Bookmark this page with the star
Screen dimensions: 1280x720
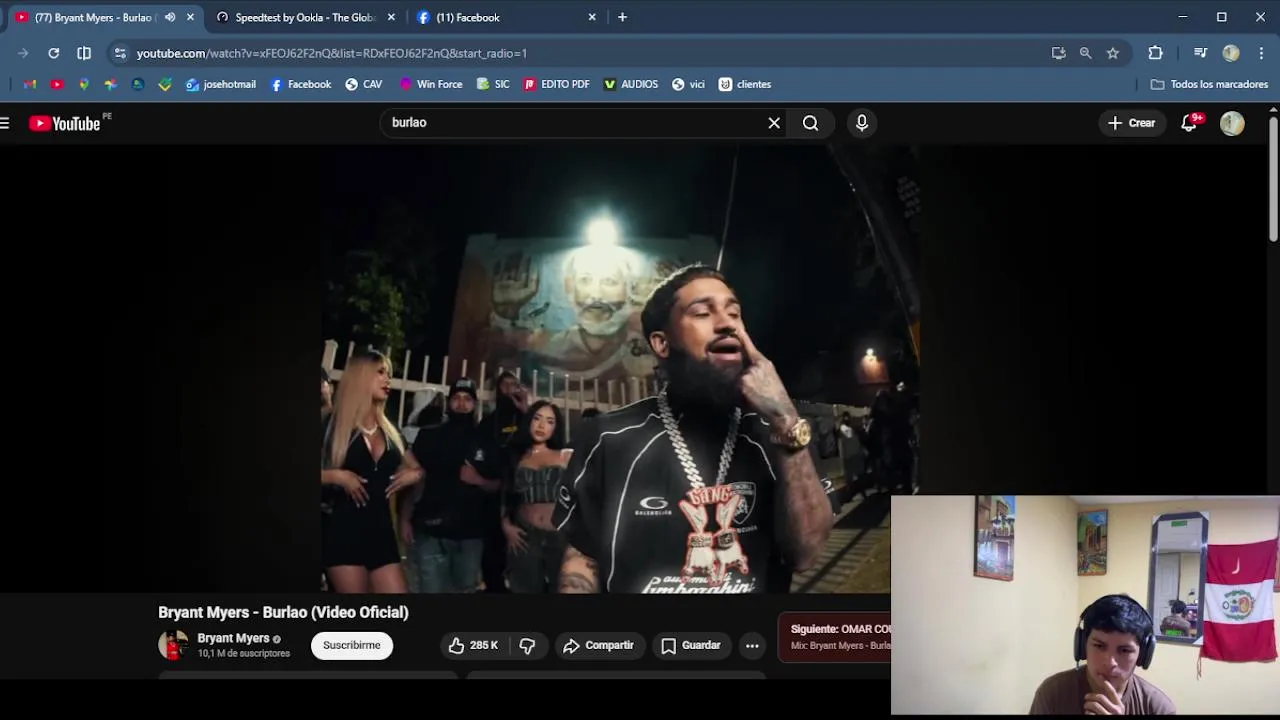[1113, 53]
